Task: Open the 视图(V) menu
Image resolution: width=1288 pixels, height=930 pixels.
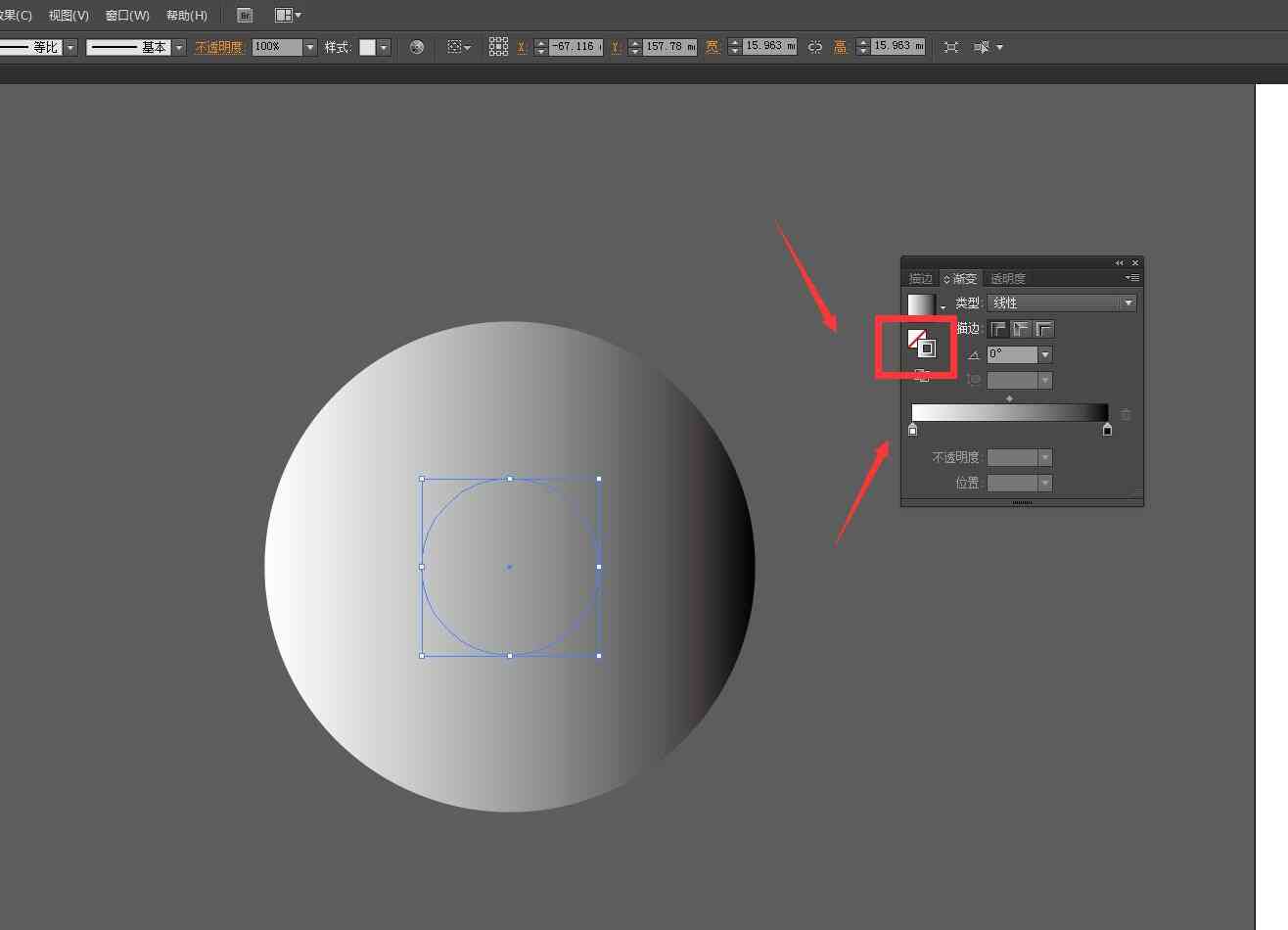Action: pyautogui.click(x=69, y=15)
